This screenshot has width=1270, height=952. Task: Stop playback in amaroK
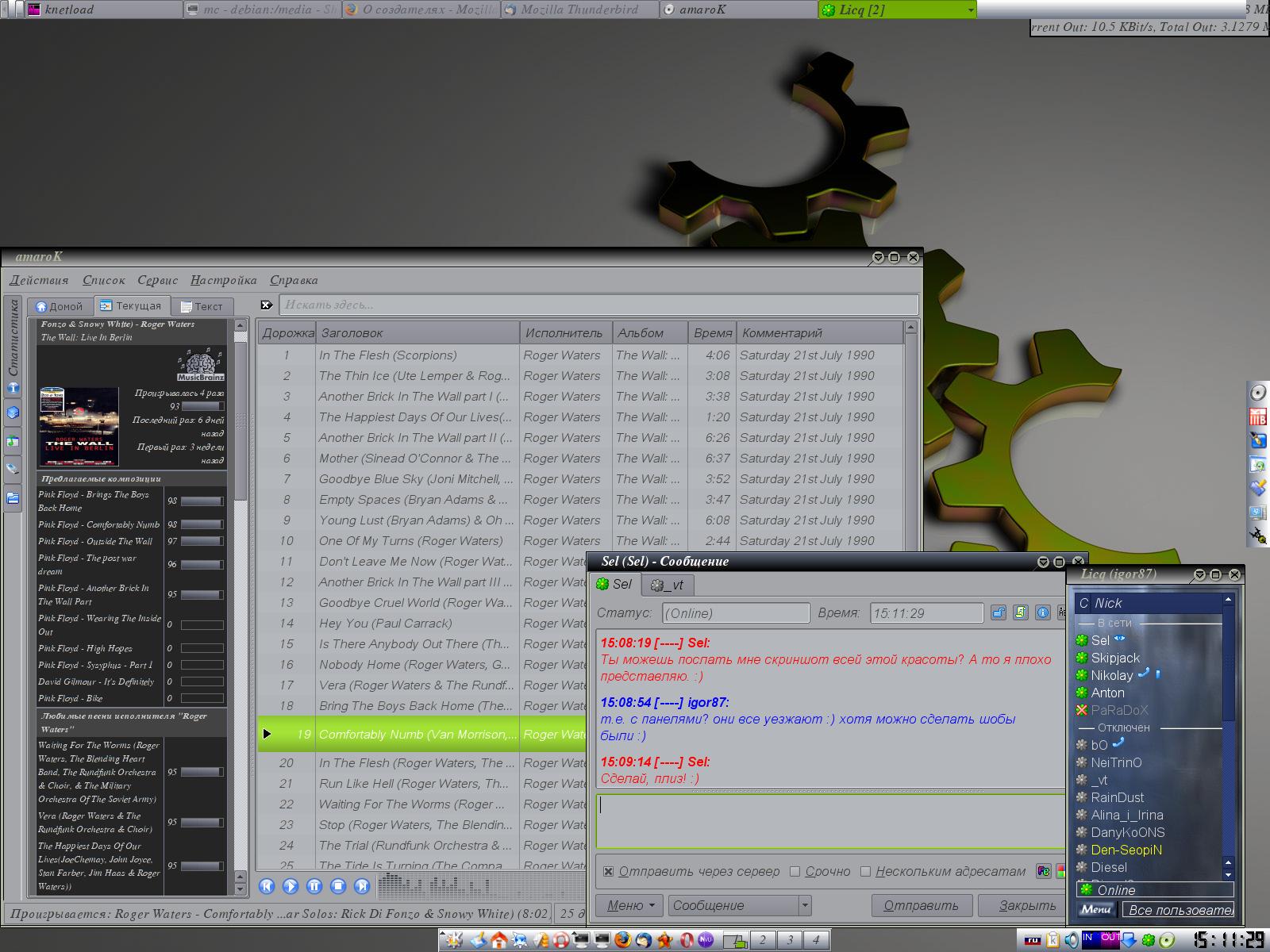338,886
